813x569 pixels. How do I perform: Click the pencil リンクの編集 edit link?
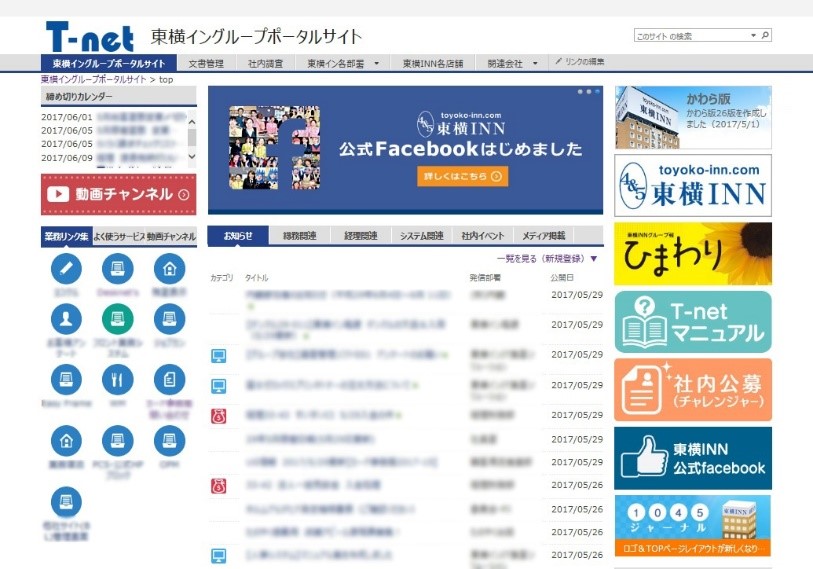coord(580,62)
